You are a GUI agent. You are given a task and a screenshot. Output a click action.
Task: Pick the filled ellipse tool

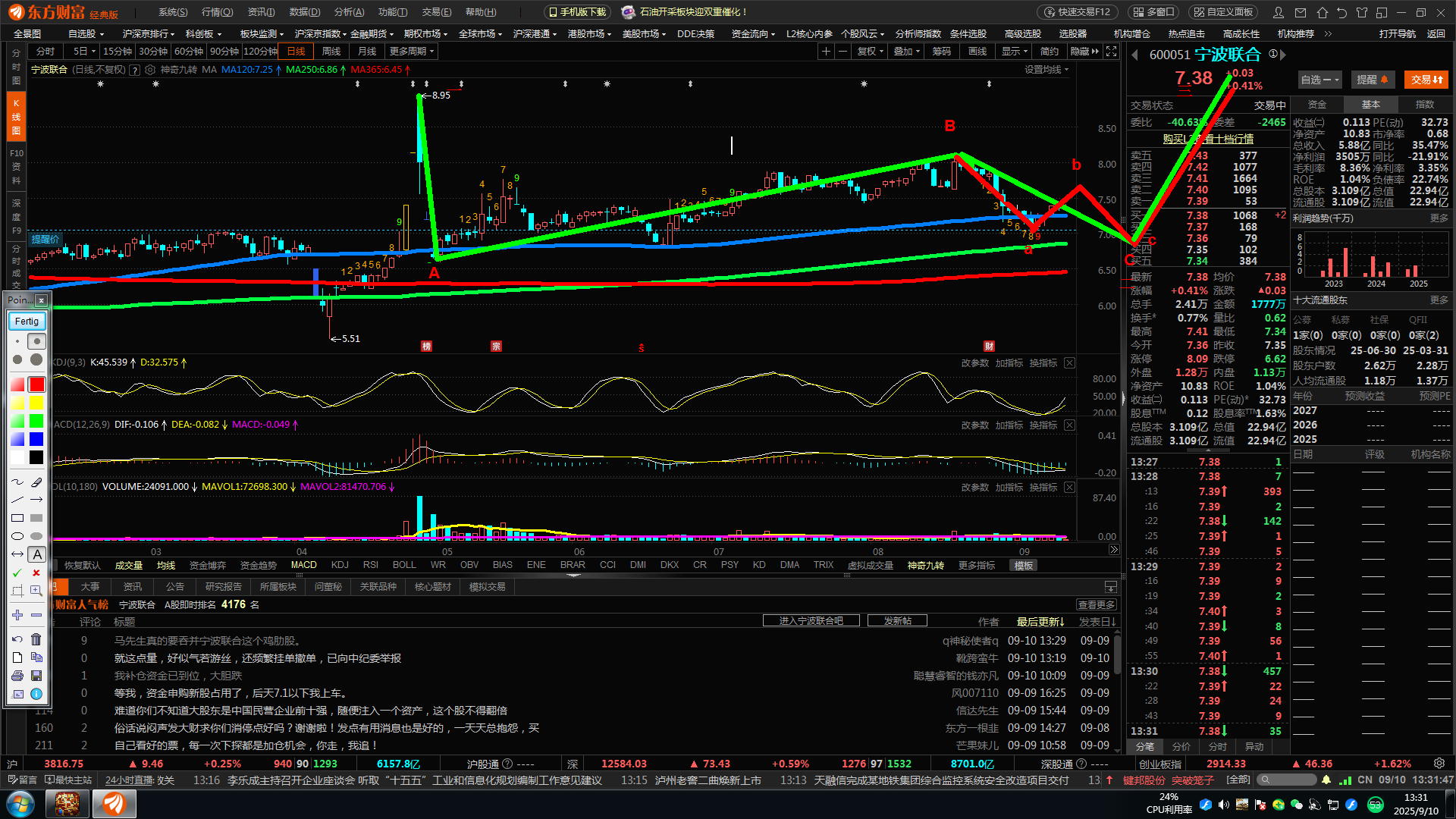[x=36, y=536]
